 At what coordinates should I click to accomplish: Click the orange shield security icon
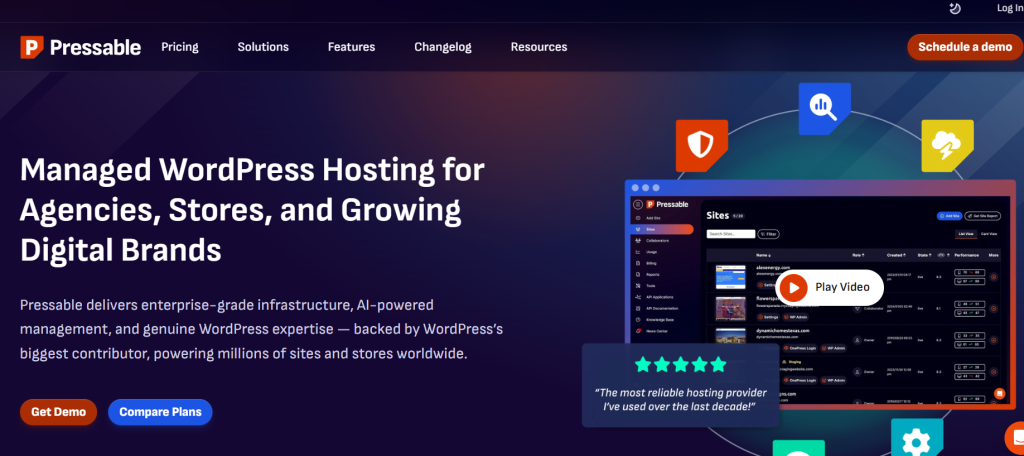(x=701, y=145)
